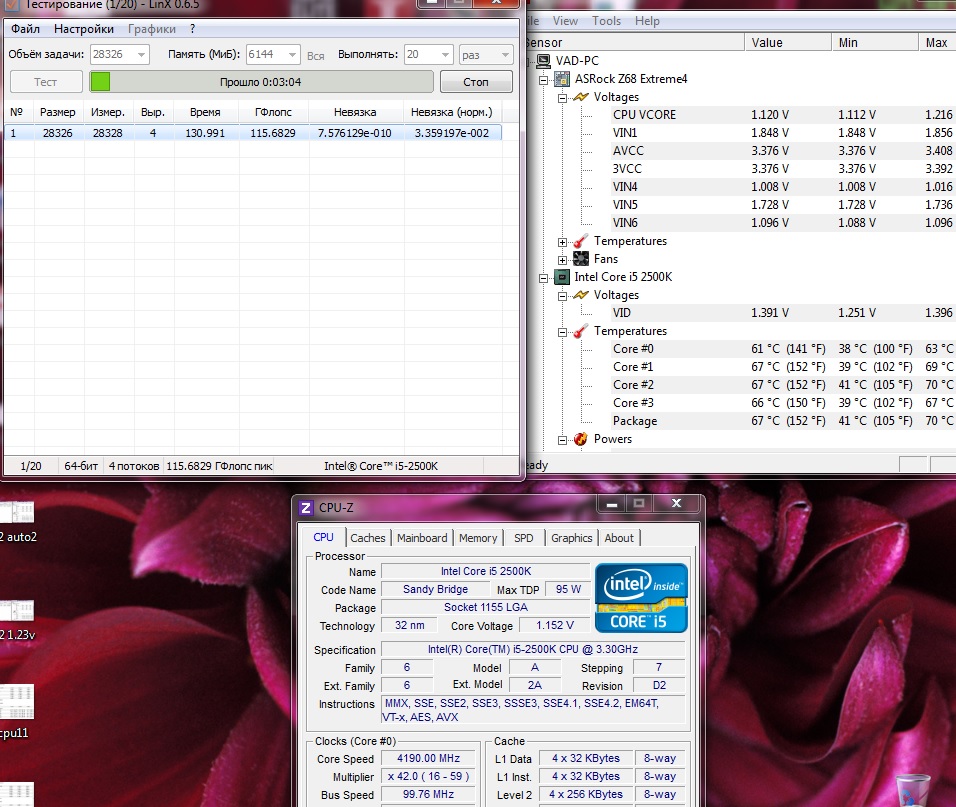Switch to the About tab in CPU-Z
956x807 pixels.
pos(619,538)
